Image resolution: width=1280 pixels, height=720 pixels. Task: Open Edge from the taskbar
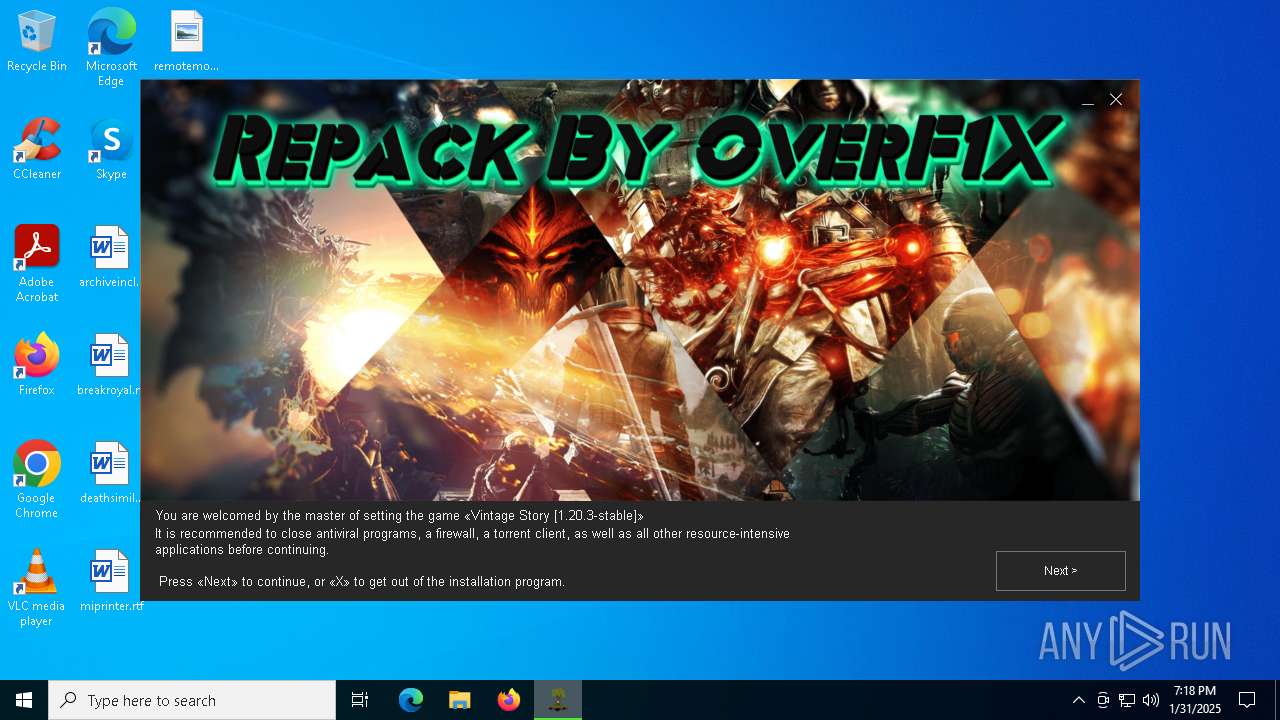coord(411,700)
